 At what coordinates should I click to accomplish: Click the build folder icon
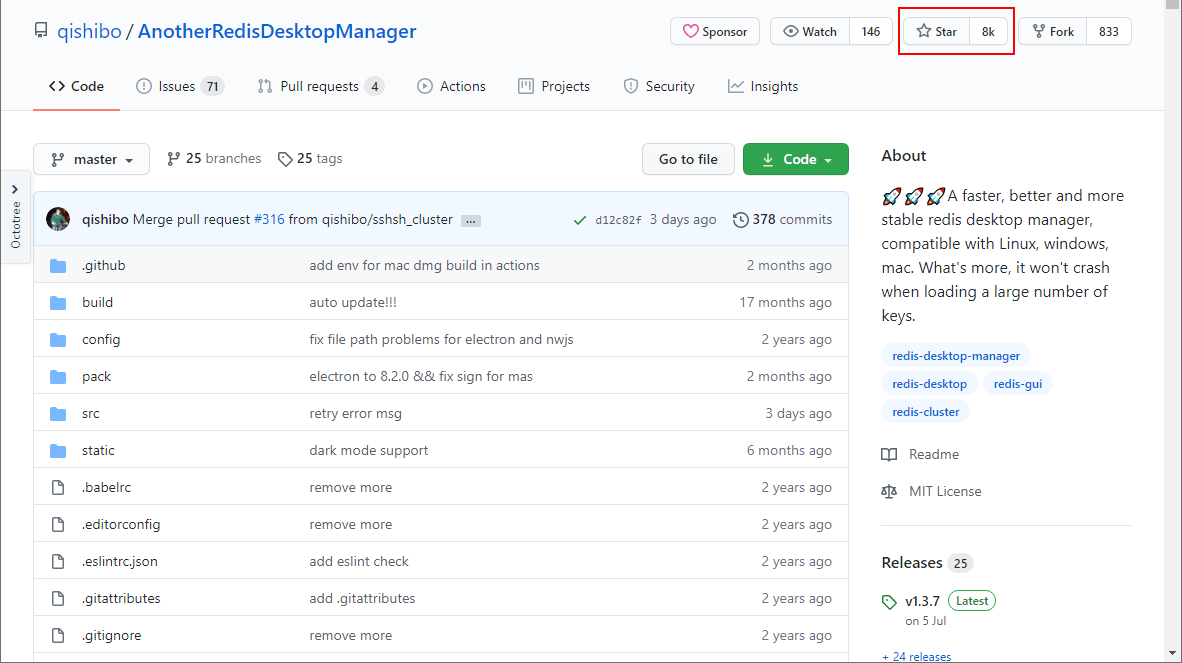pos(58,302)
